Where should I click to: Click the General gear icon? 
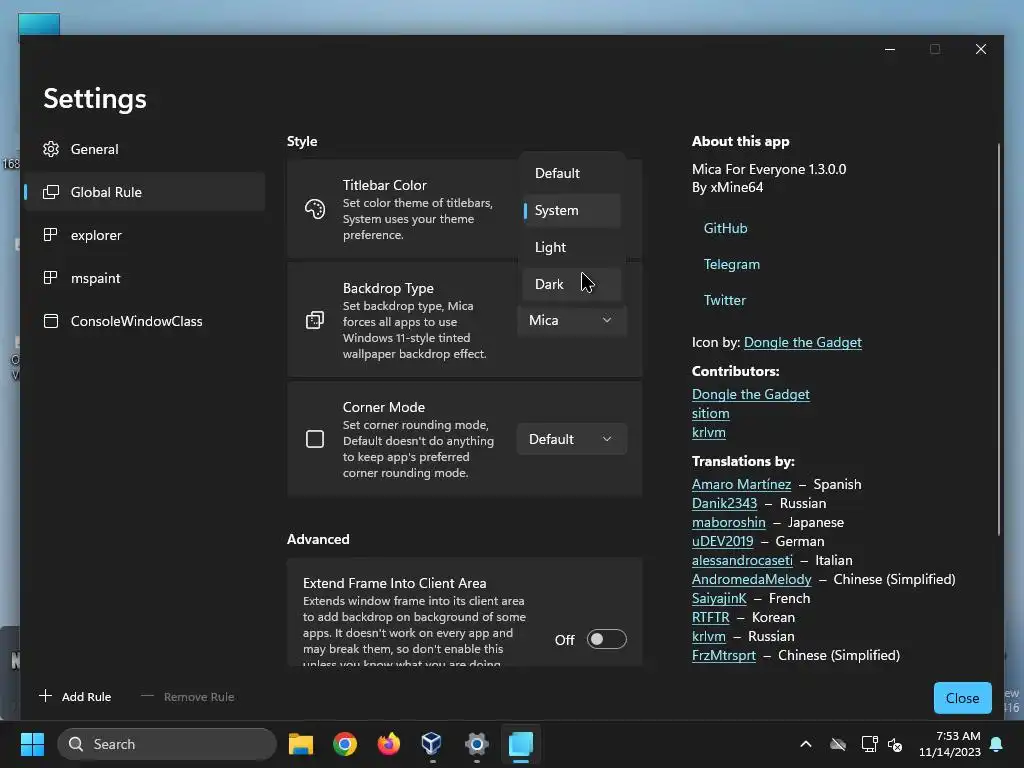(x=51, y=149)
